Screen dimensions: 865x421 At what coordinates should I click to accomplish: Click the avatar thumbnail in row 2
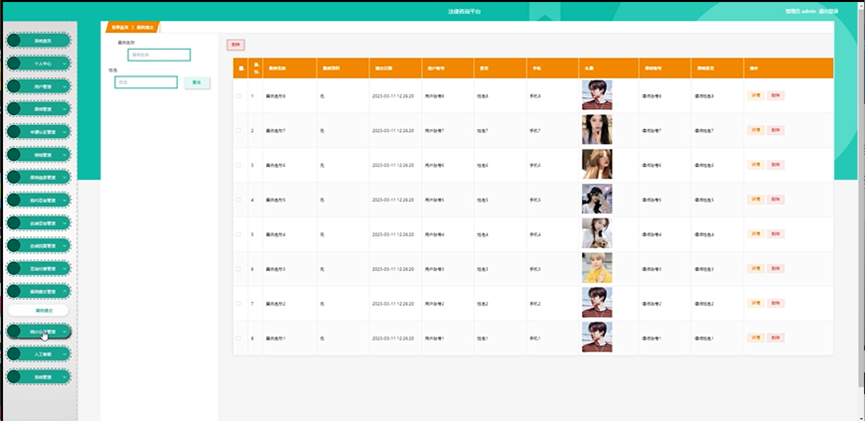(x=597, y=130)
